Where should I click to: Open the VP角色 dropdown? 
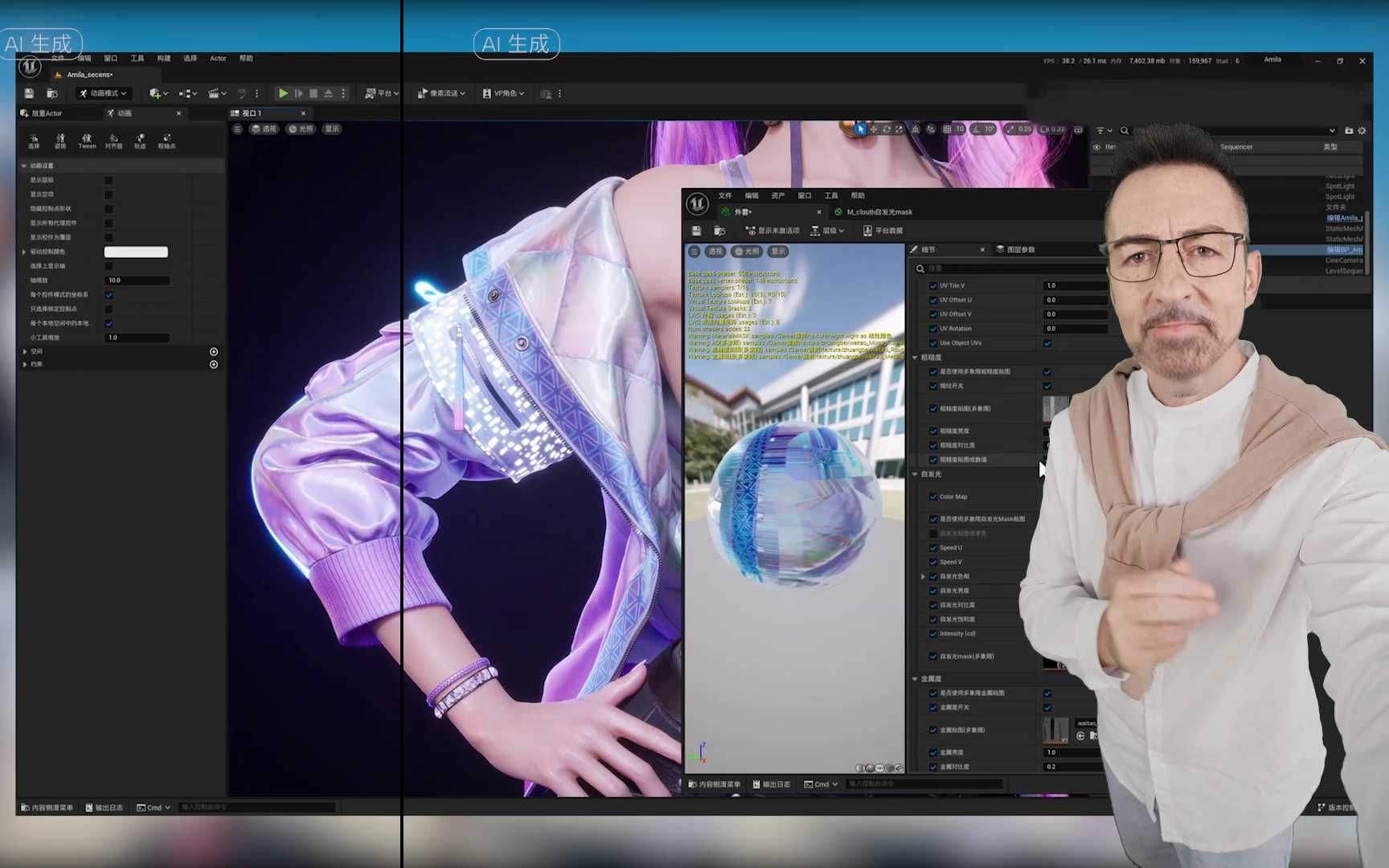click(503, 93)
